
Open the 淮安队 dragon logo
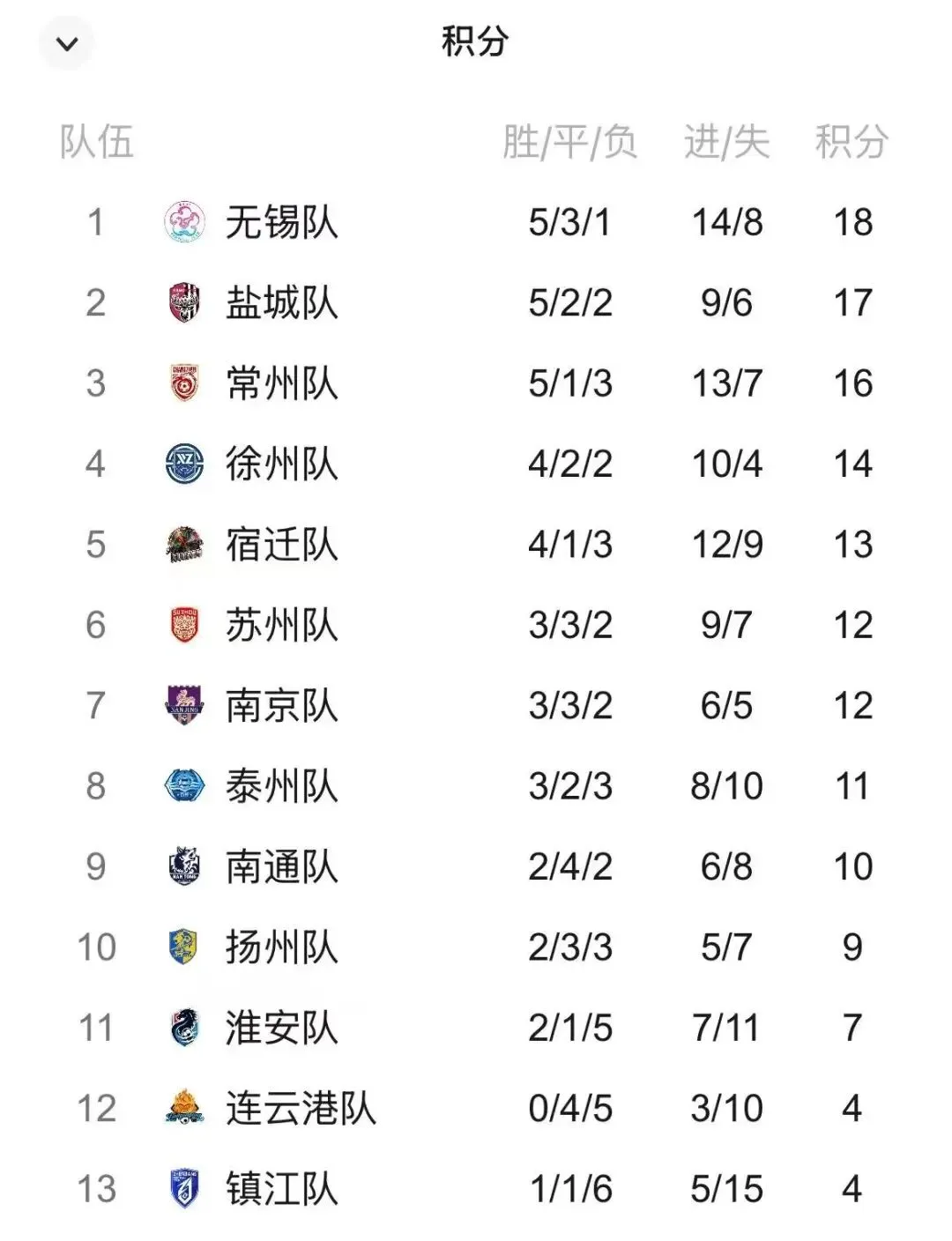click(x=185, y=1028)
